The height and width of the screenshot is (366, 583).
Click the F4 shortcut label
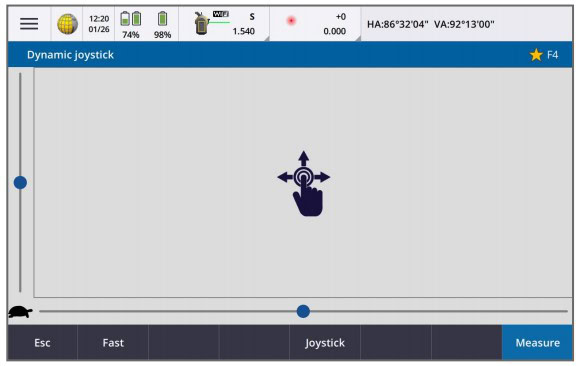(553, 55)
